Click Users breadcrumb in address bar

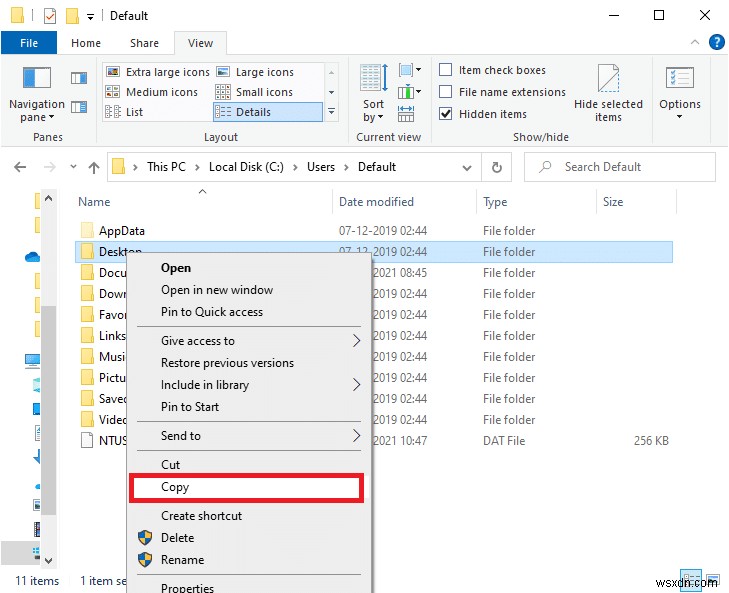point(321,167)
